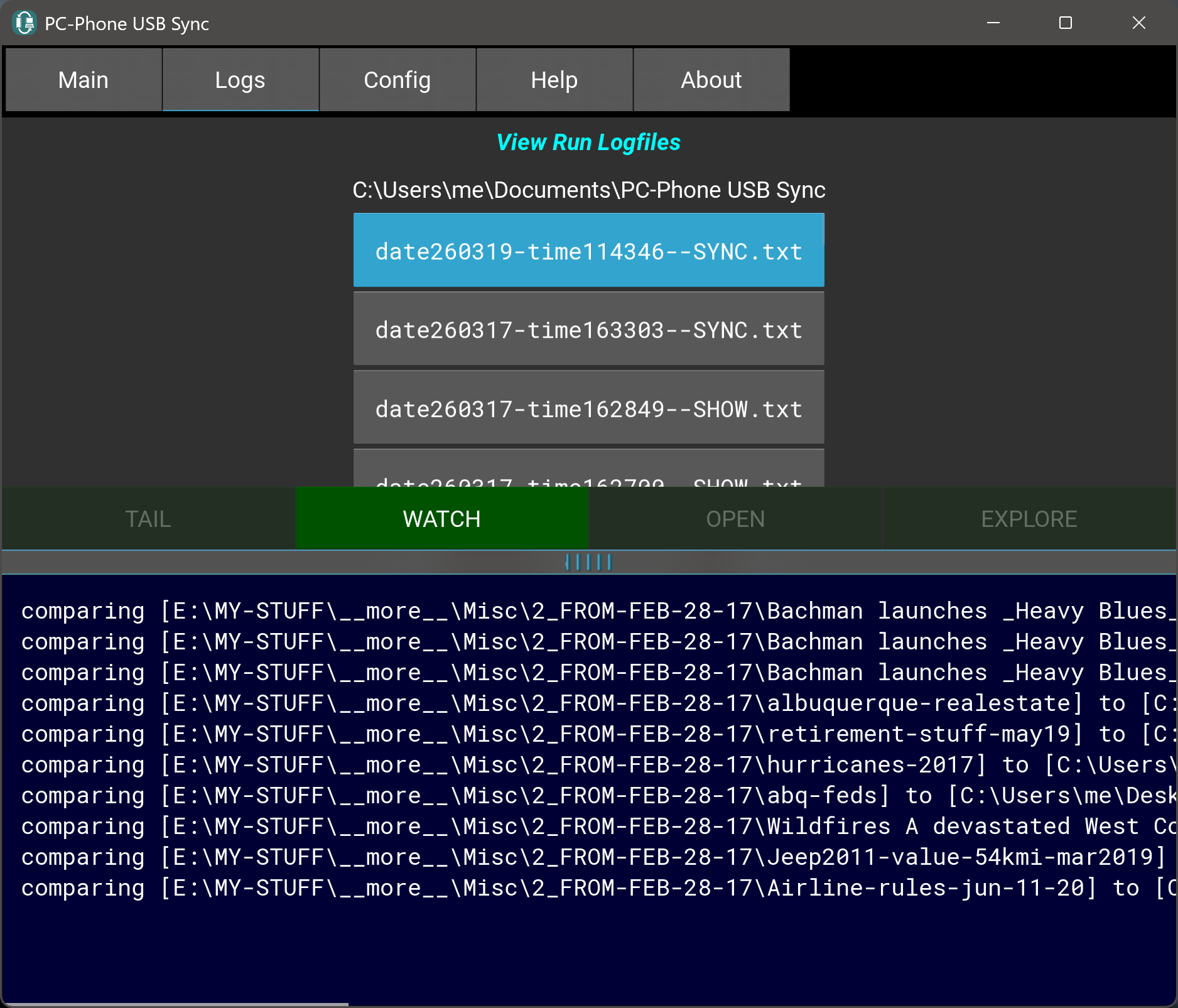The image size is (1178, 1008).
Task: Click the OPEN button
Action: [735, 519]
